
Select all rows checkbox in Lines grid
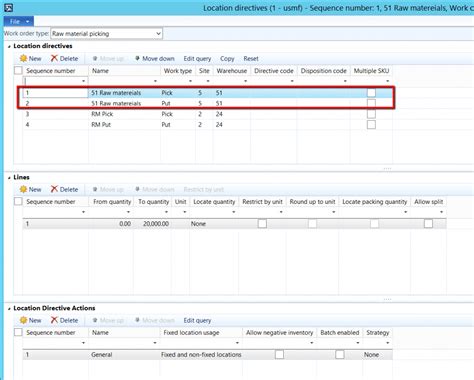pyautogui.click(x=18, y=202)
